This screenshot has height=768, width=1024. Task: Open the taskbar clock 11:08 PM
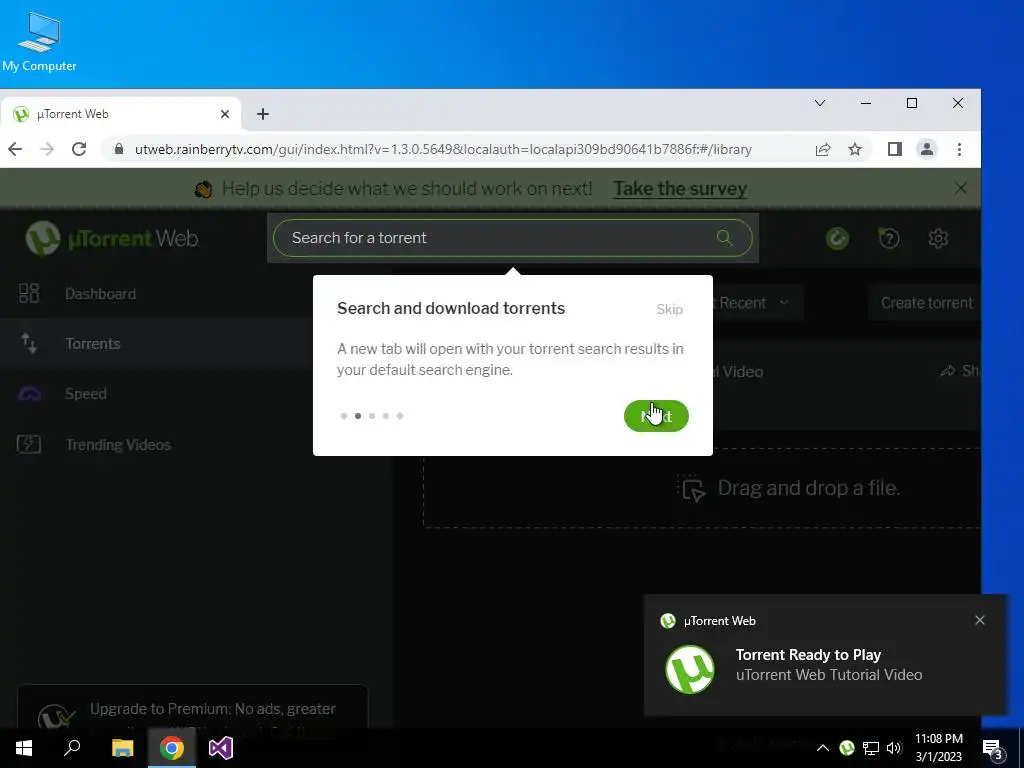(938, 748)
